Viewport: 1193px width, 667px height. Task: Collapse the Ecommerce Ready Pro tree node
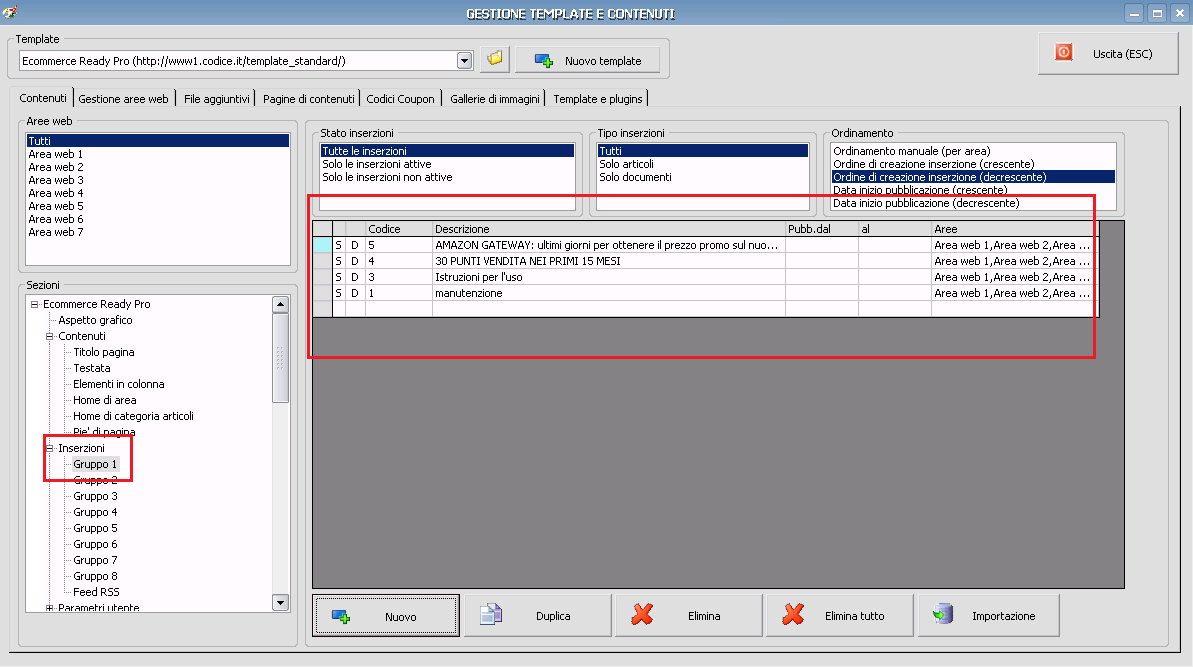click(x=34, y=304)
